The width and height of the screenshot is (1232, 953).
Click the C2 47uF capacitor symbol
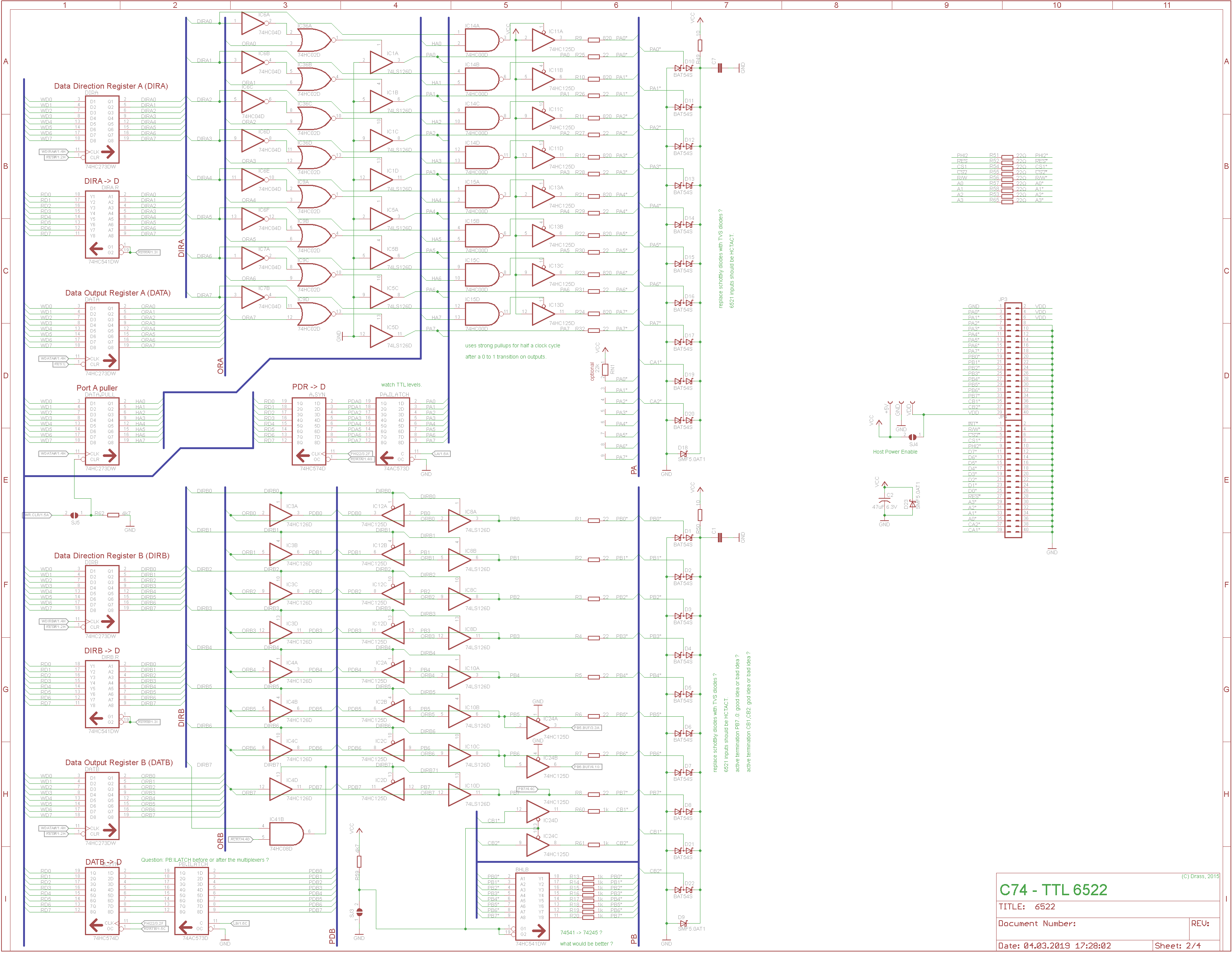coord(884,501)
